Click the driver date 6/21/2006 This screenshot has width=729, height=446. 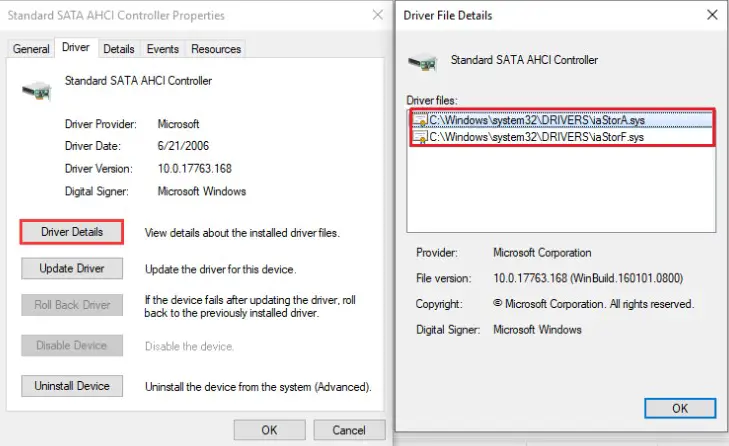tap(183, 146)
